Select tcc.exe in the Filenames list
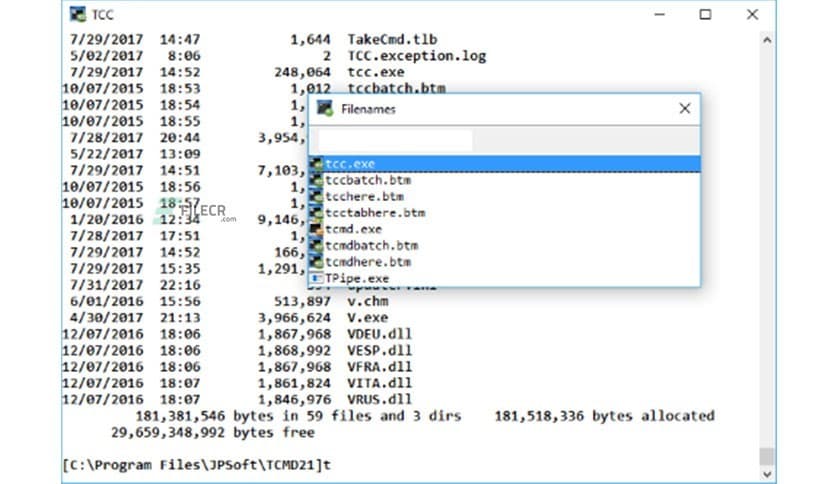This screenshot has width=836, height=484. (x=504, y=164)
